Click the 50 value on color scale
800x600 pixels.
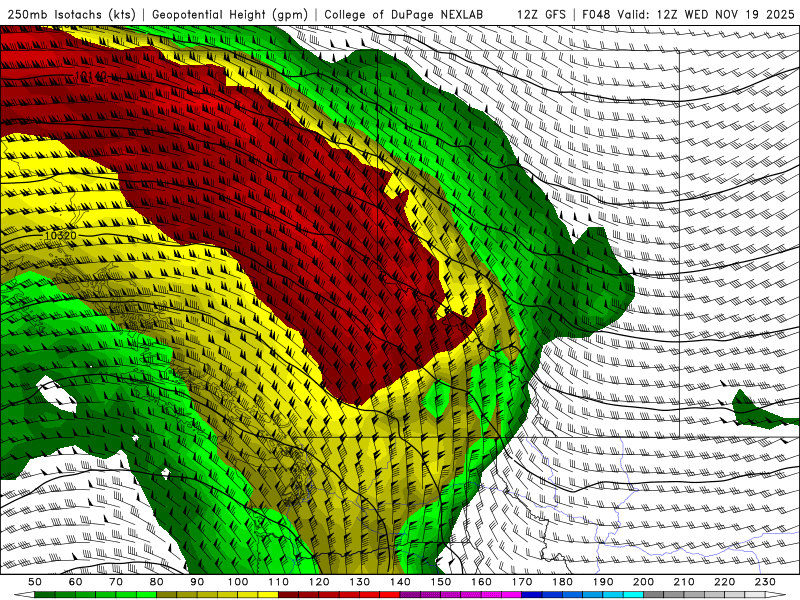[35, 582]
